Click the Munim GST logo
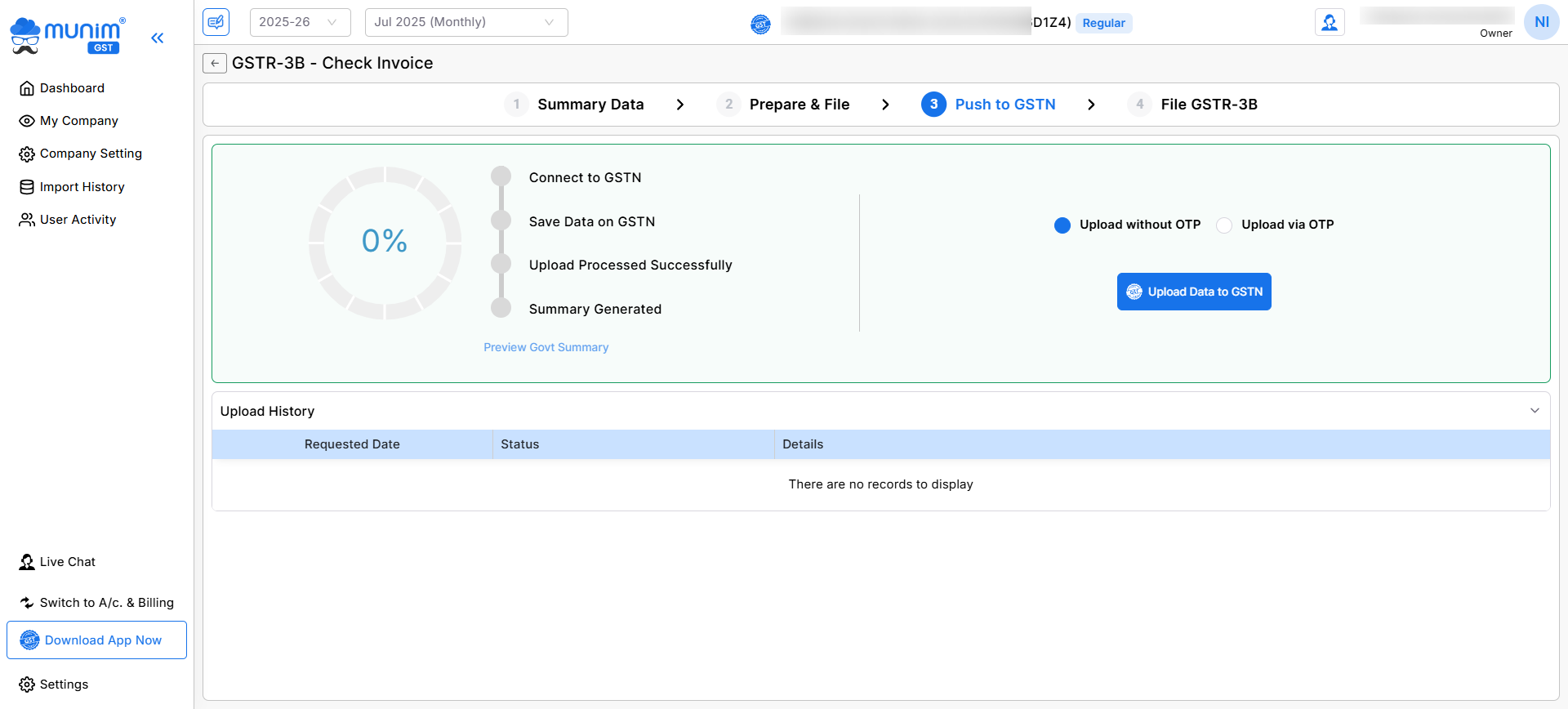This screenshot has height=709, width=1568. click(67, 36)
